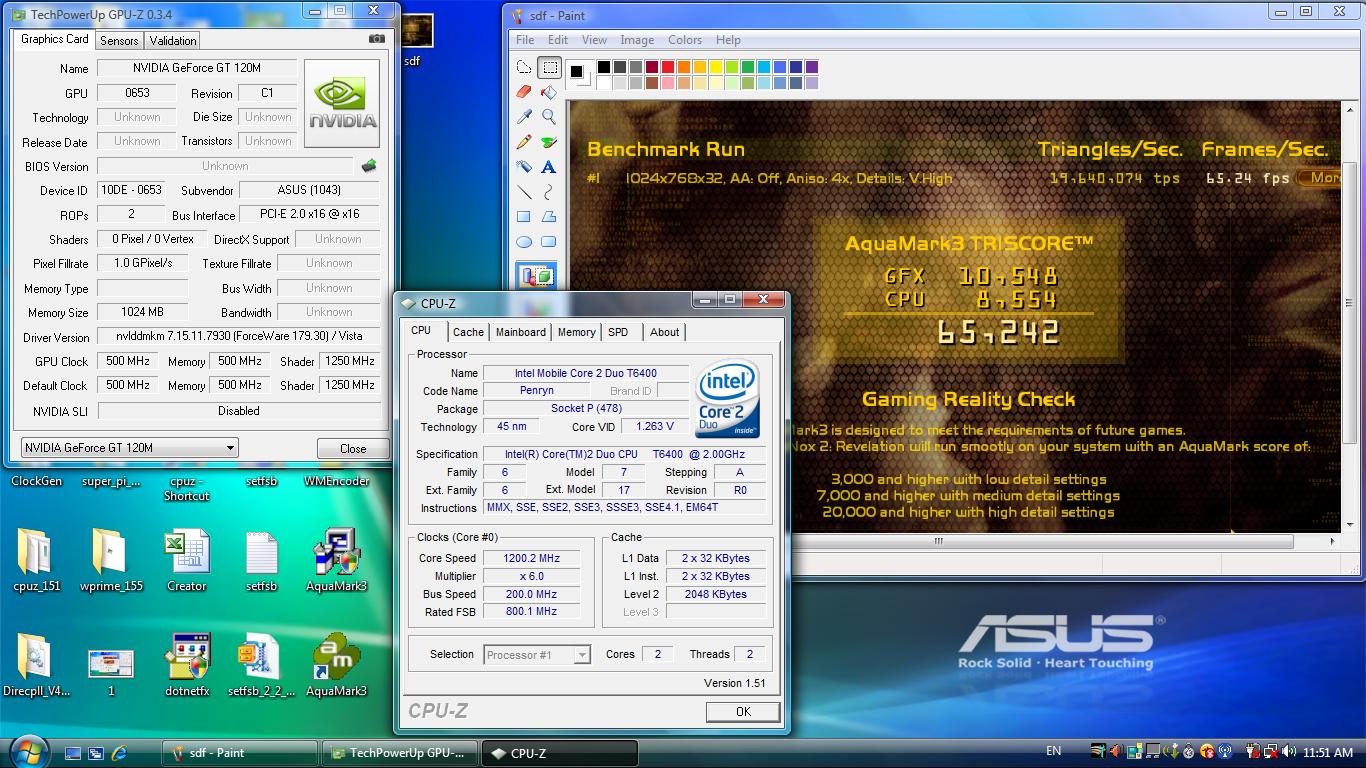Click the BIOS save chip icon in GPU-Z
The image size is (1366, 768).
(x=369, y=166)
